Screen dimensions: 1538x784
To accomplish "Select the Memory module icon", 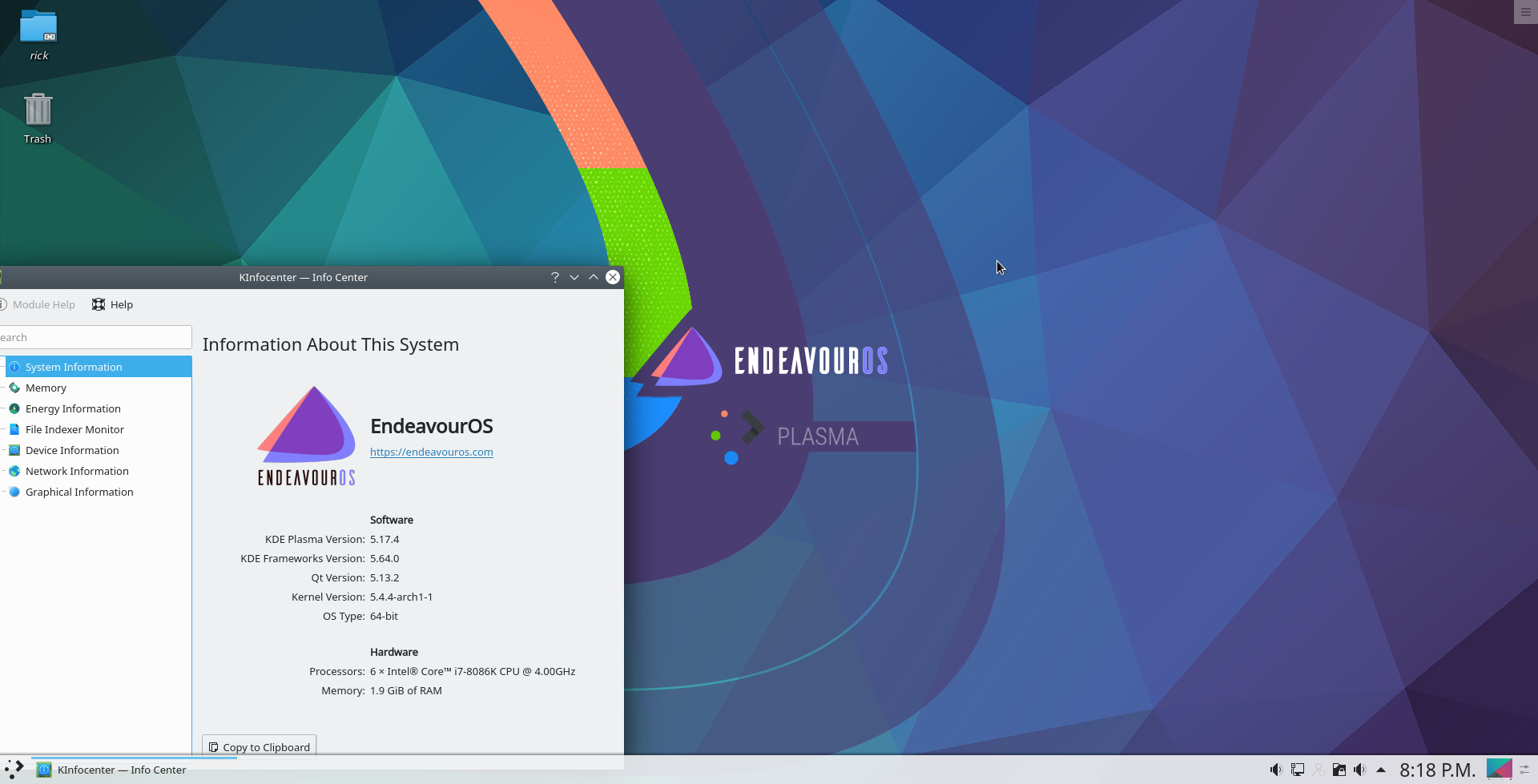I will coord(14,388).
